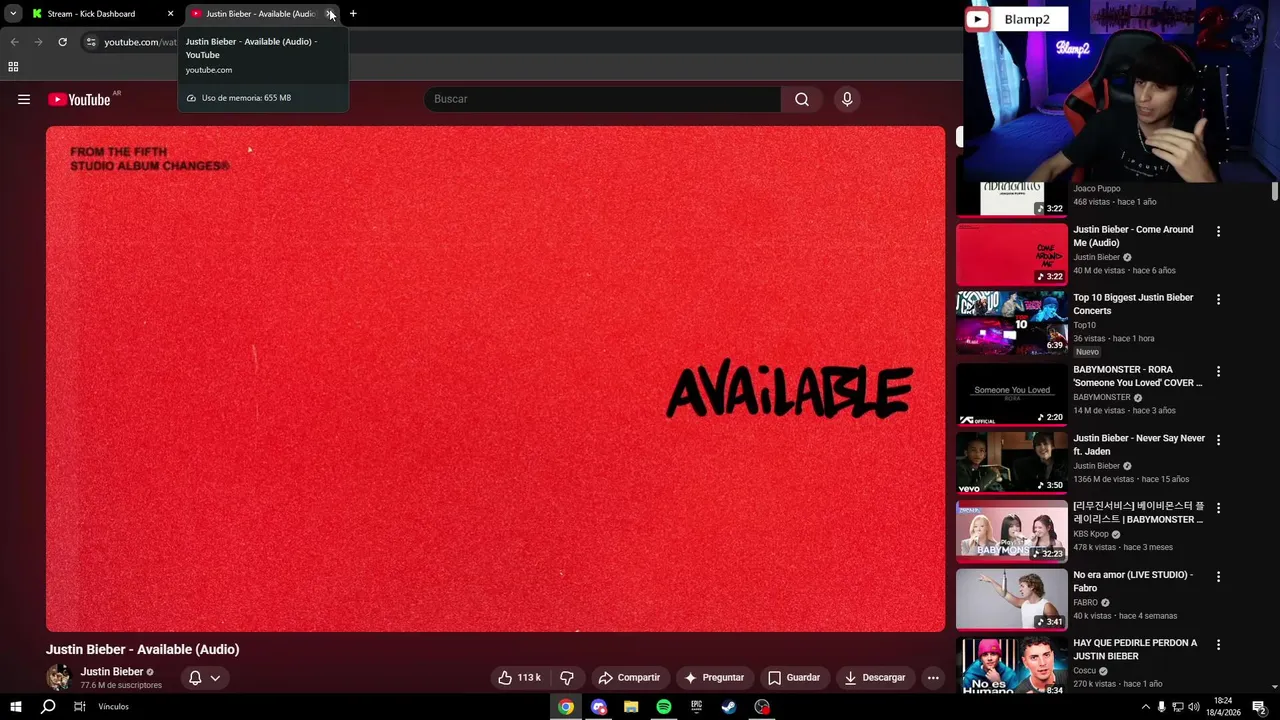
Task: Show hidden system tray icons
Action: pyautogui.click(x=1146, y=707)
